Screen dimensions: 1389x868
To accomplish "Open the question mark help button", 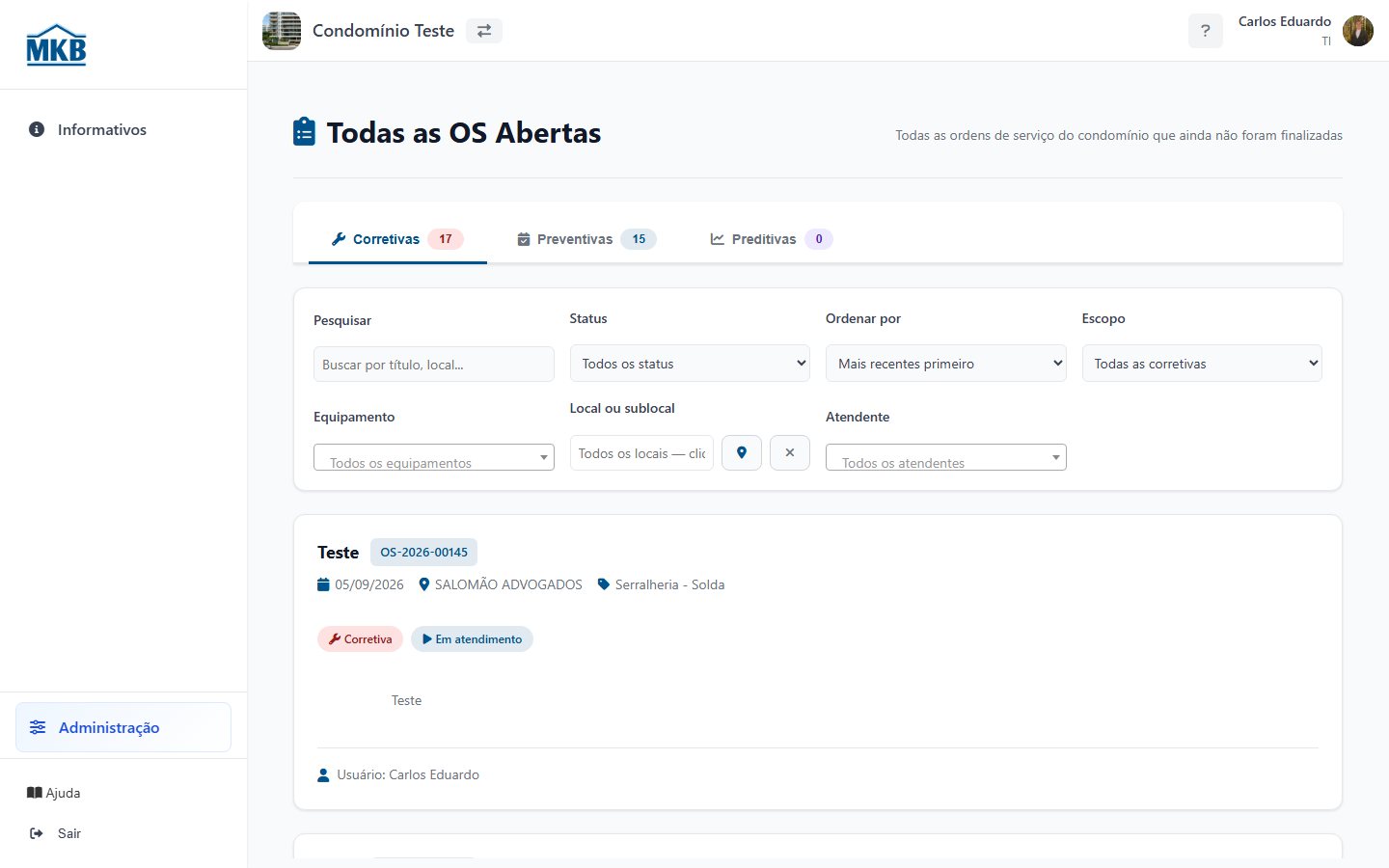I will [x=1205, y=31].
